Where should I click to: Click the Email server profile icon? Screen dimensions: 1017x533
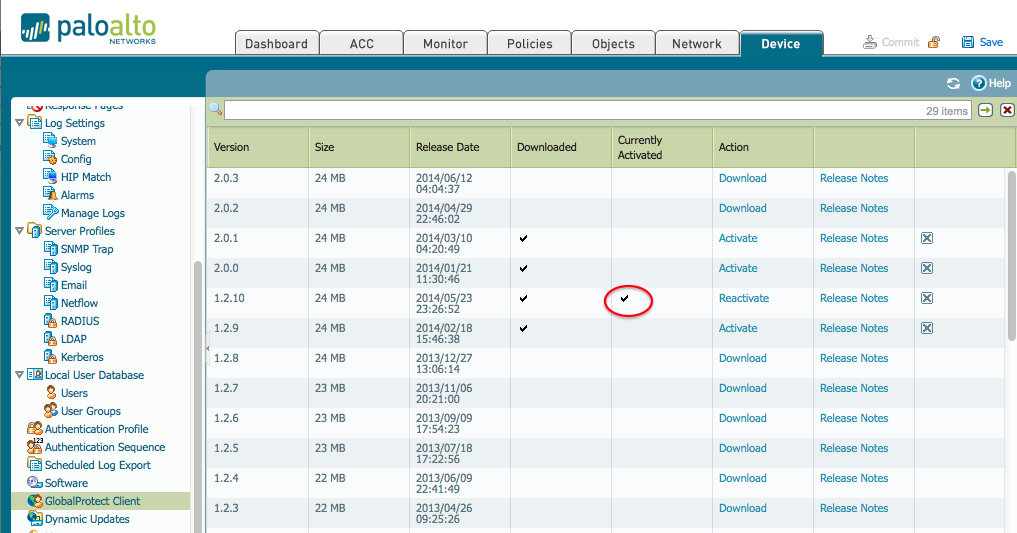click(x=51, y=284)
